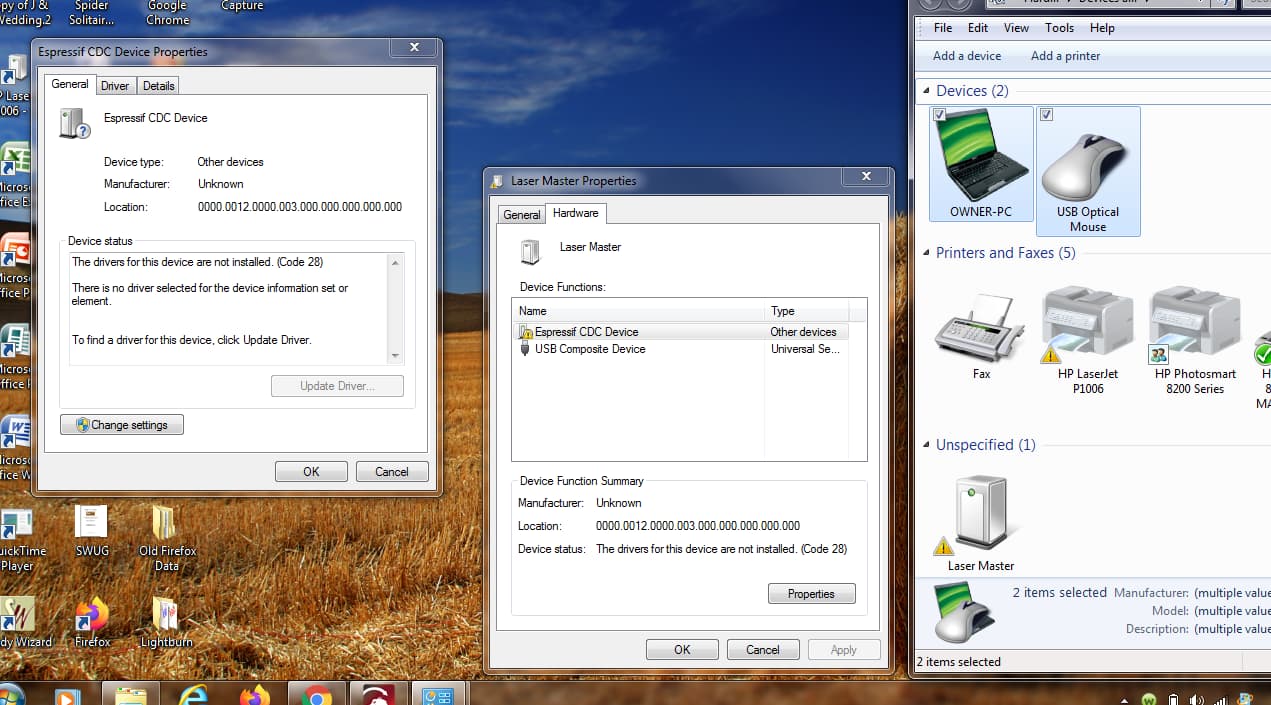Open the Tools menu
The image size is (1271, 705).
[1059, 28]
